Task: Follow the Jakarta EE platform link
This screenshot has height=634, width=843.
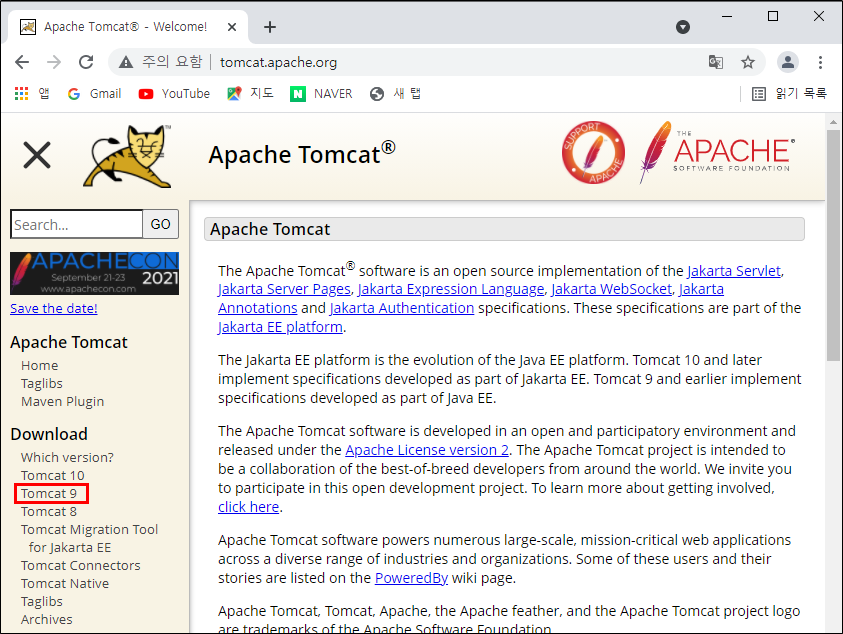Action: (280, 327)
